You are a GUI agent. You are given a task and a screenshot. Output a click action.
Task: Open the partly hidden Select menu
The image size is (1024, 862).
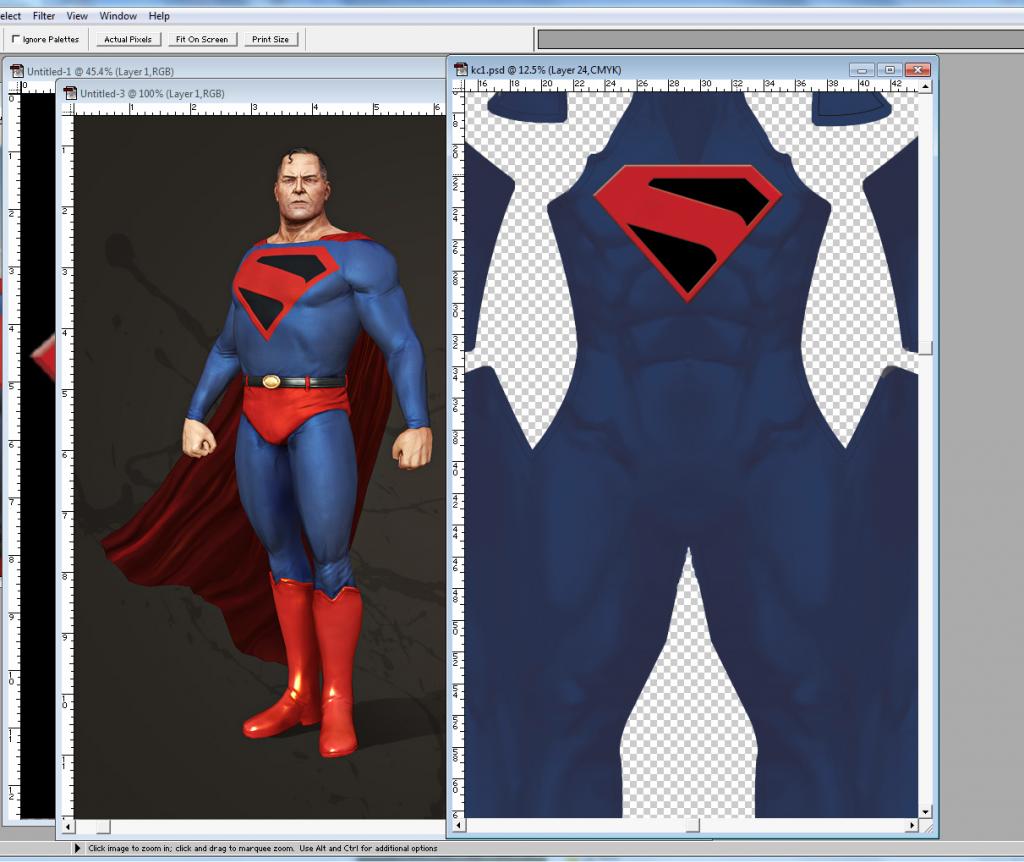click(10, 16)
